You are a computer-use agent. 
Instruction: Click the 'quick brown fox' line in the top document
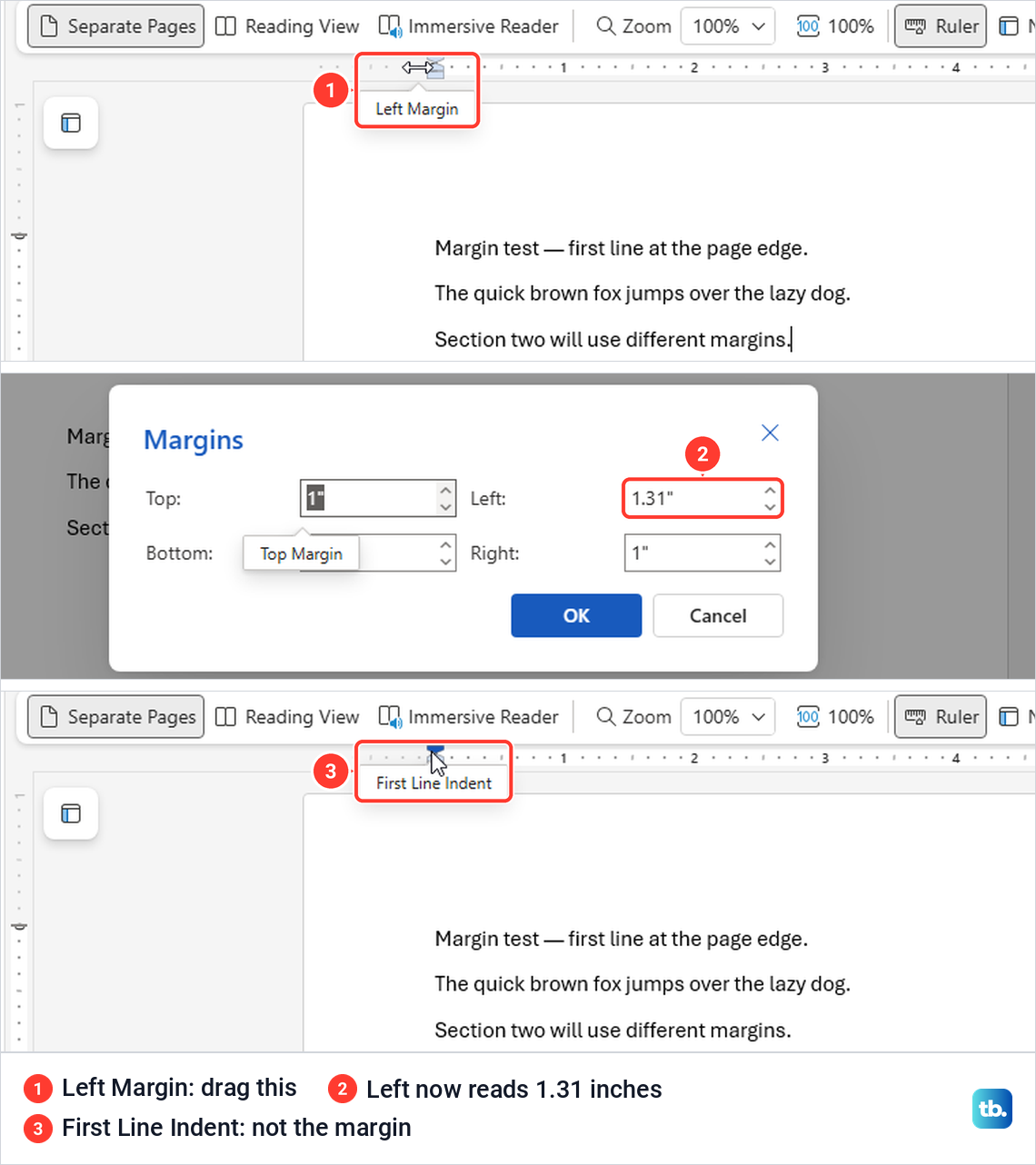click(642, 294)
